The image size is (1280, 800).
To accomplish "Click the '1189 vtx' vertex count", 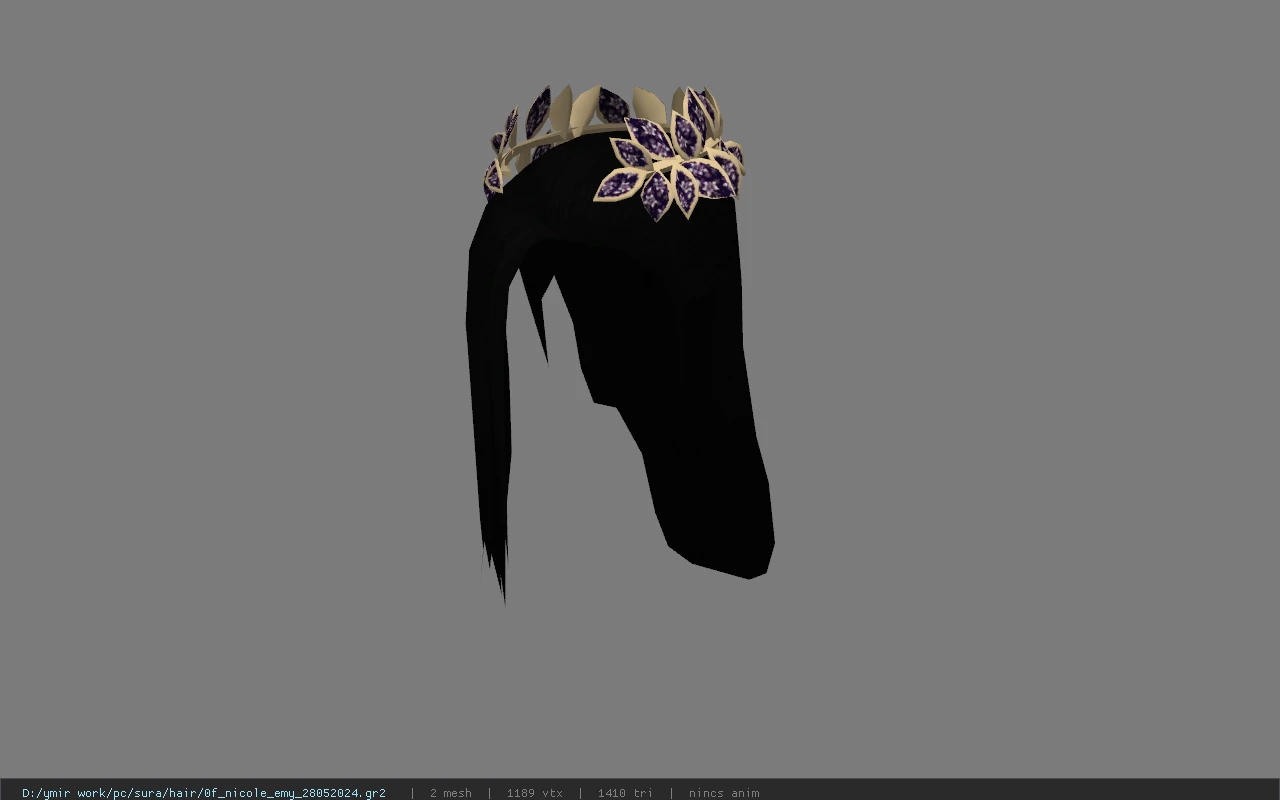I will (x=535, y=793).
